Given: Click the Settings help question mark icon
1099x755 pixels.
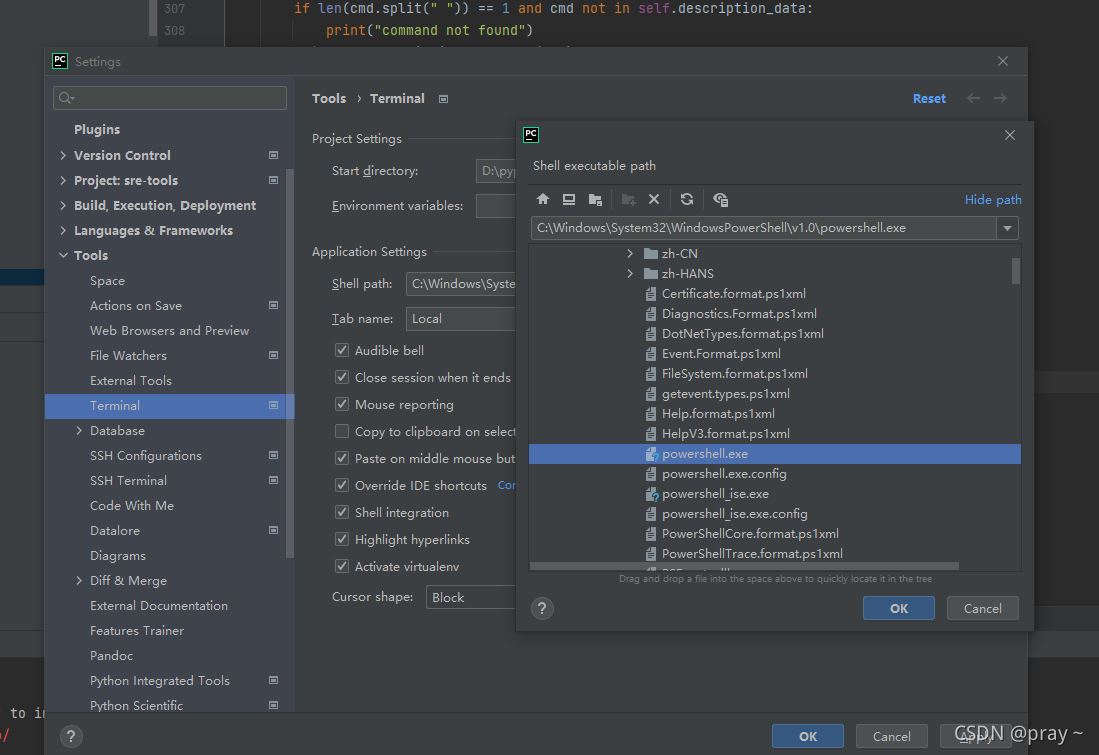Looking at the screenshot, I should 71,736.
